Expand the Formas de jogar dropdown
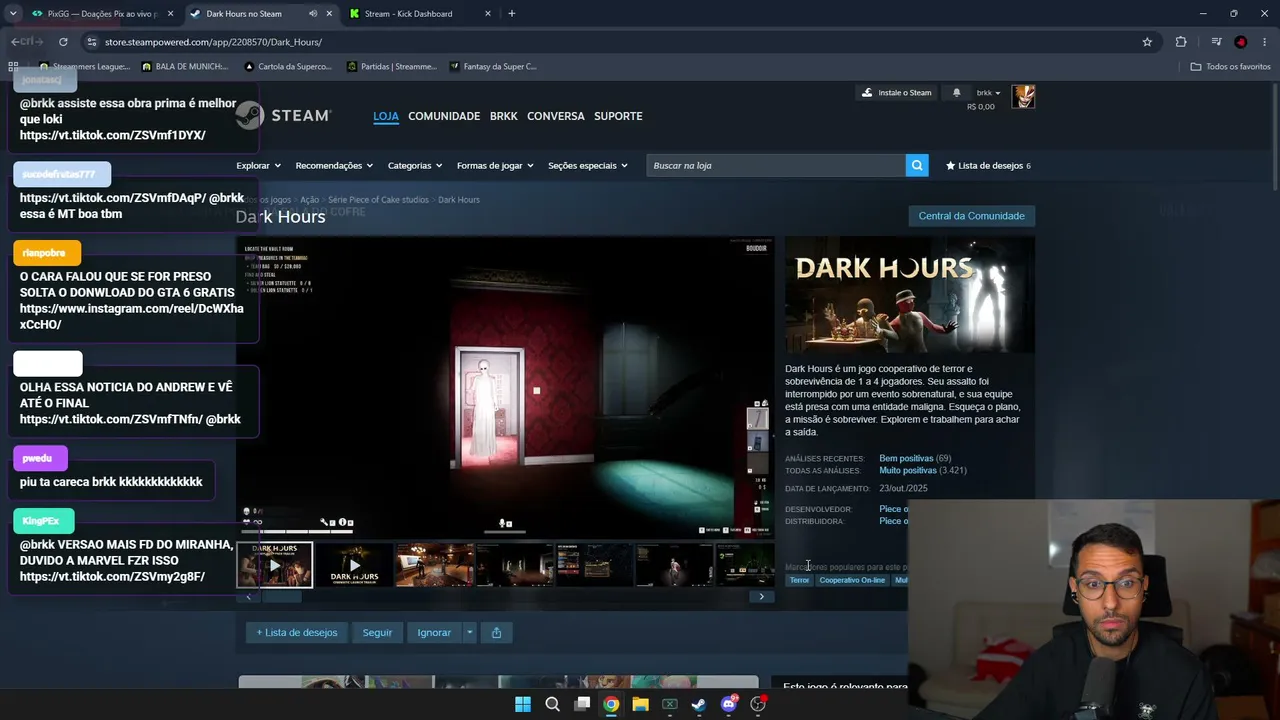 495,165
